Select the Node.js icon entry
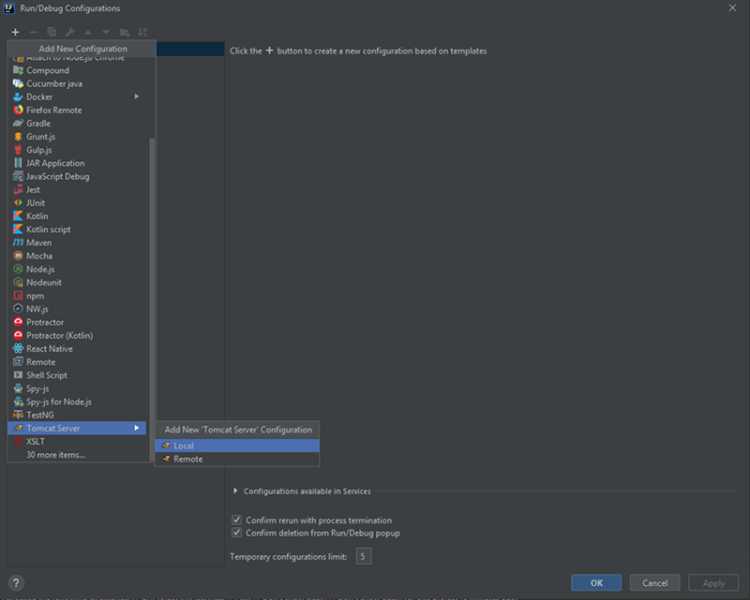 pos(18,269)
